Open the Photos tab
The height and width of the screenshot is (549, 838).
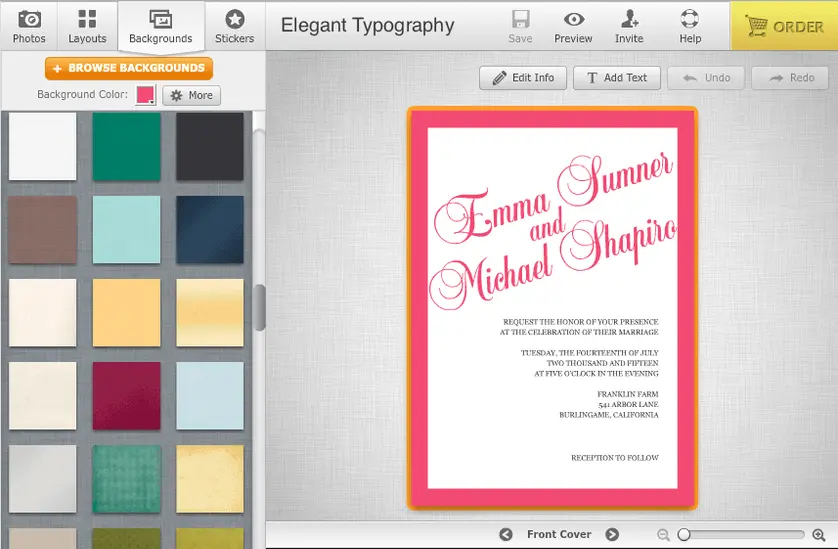click(29, 27)
